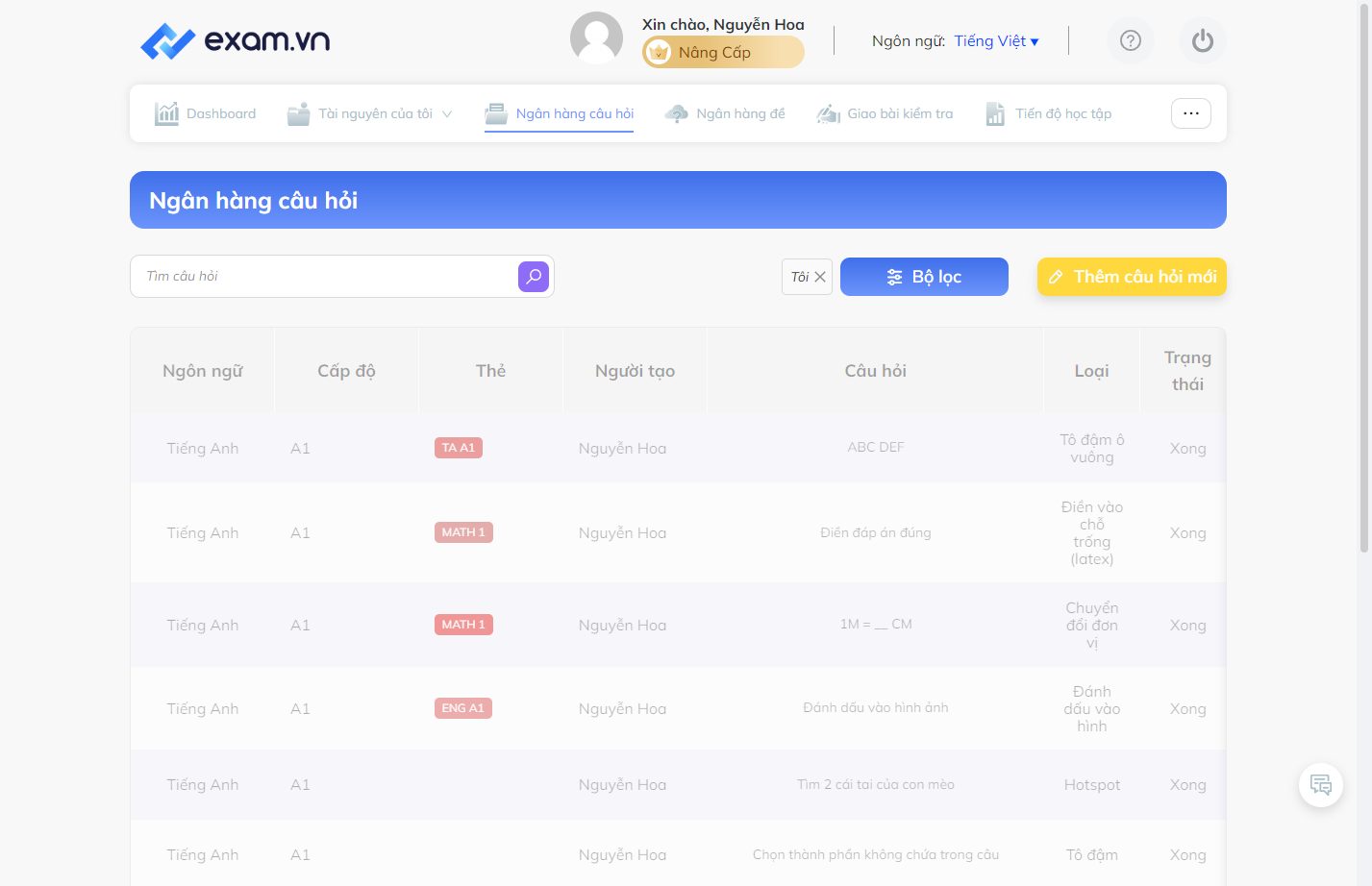Screen dimensions: 1372x886
Task: Click the 'Trạng thái' column header
Action: click(1188, 371)
